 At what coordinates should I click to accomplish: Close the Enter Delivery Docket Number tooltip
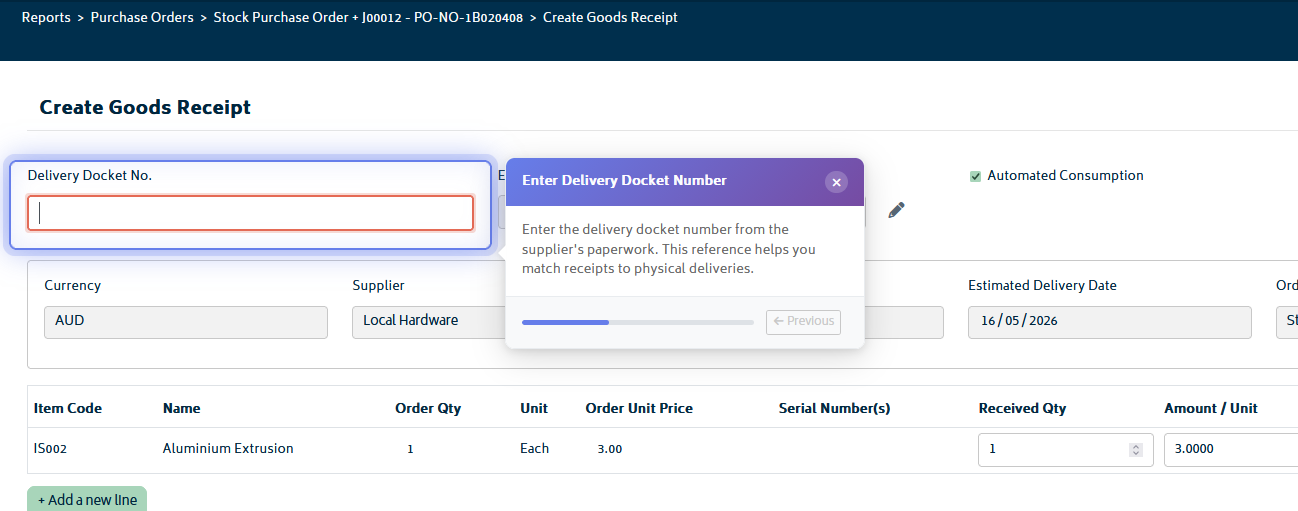pos(837,182)
